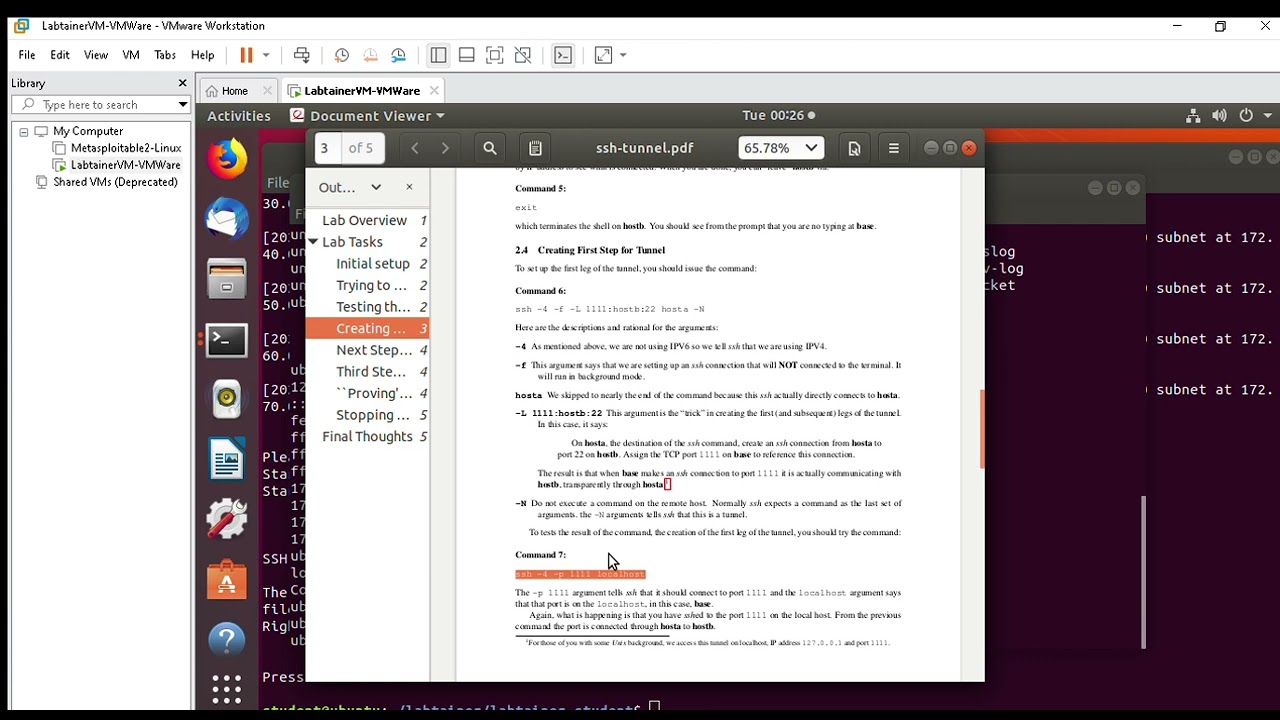The image size is (1280, 720).
Task: Close the LabtainerVM-VMWare tab
Action: [434, 91]
